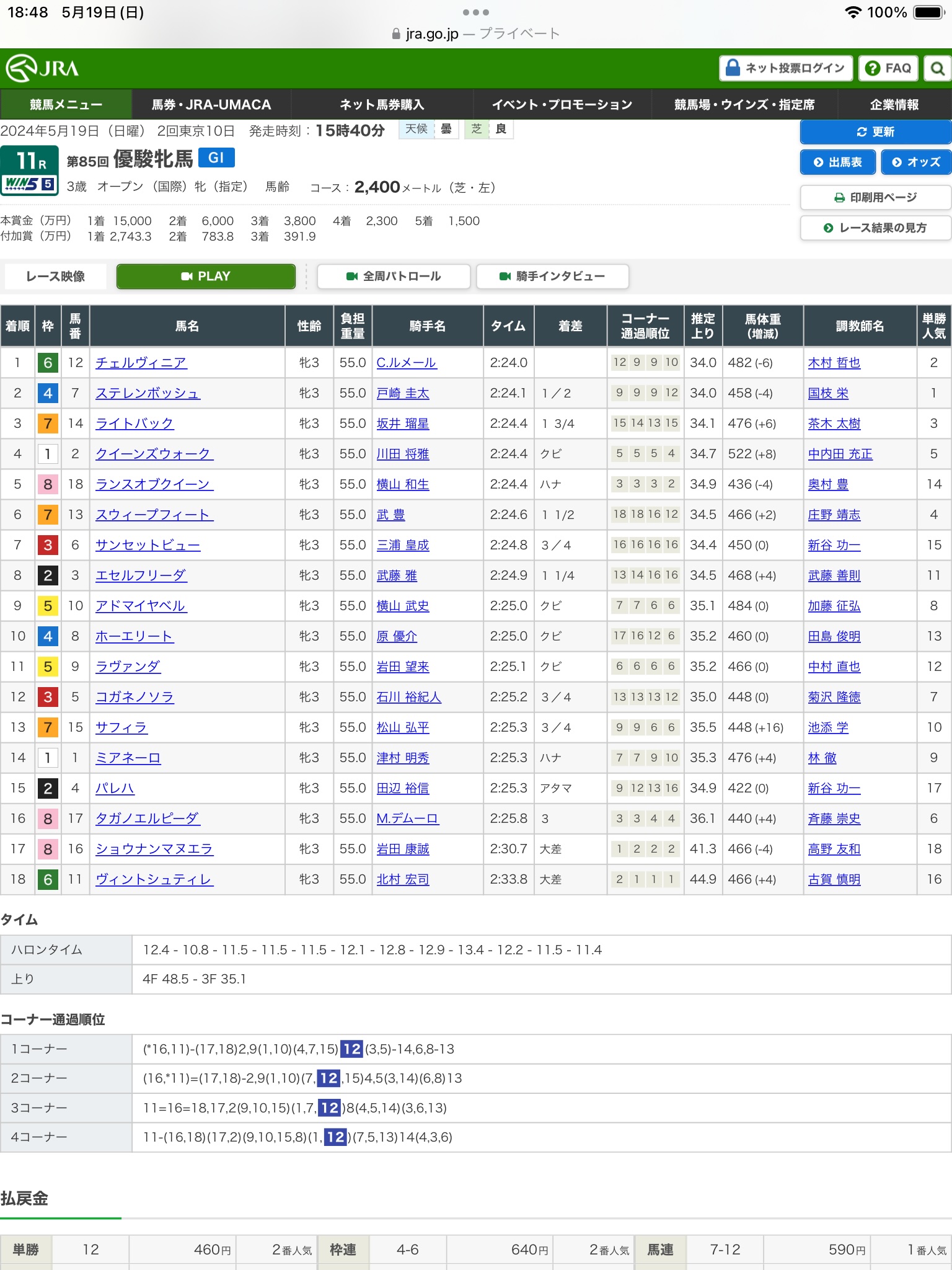Screen dimensions: 952x1270
Task: Open the search magnifier icon
Action: pyautogui.click(x=938, y=68)
